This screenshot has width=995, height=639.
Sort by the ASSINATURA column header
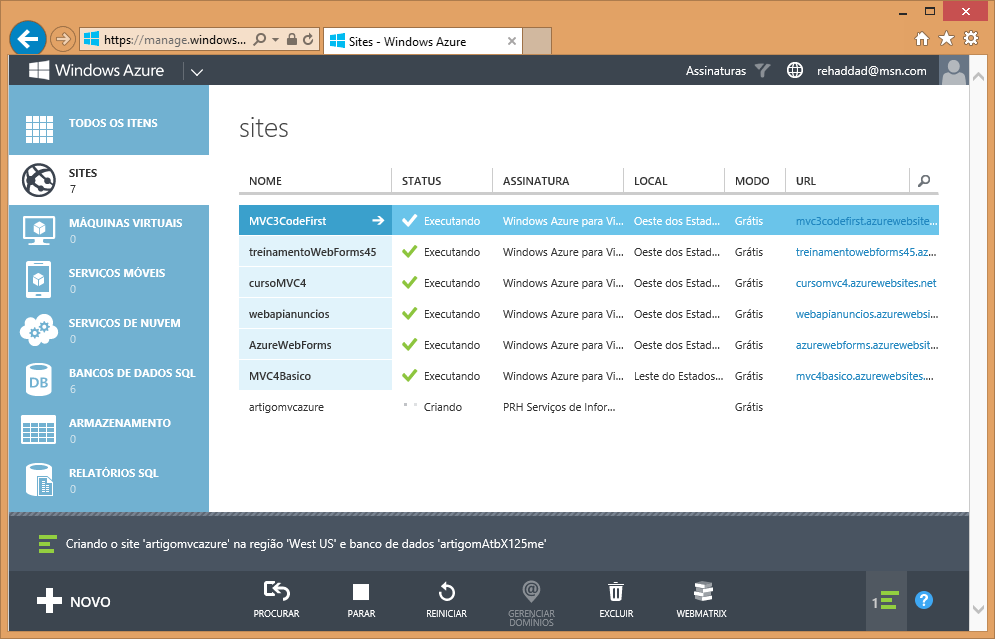pyautogui.click(x=536, y=181)
